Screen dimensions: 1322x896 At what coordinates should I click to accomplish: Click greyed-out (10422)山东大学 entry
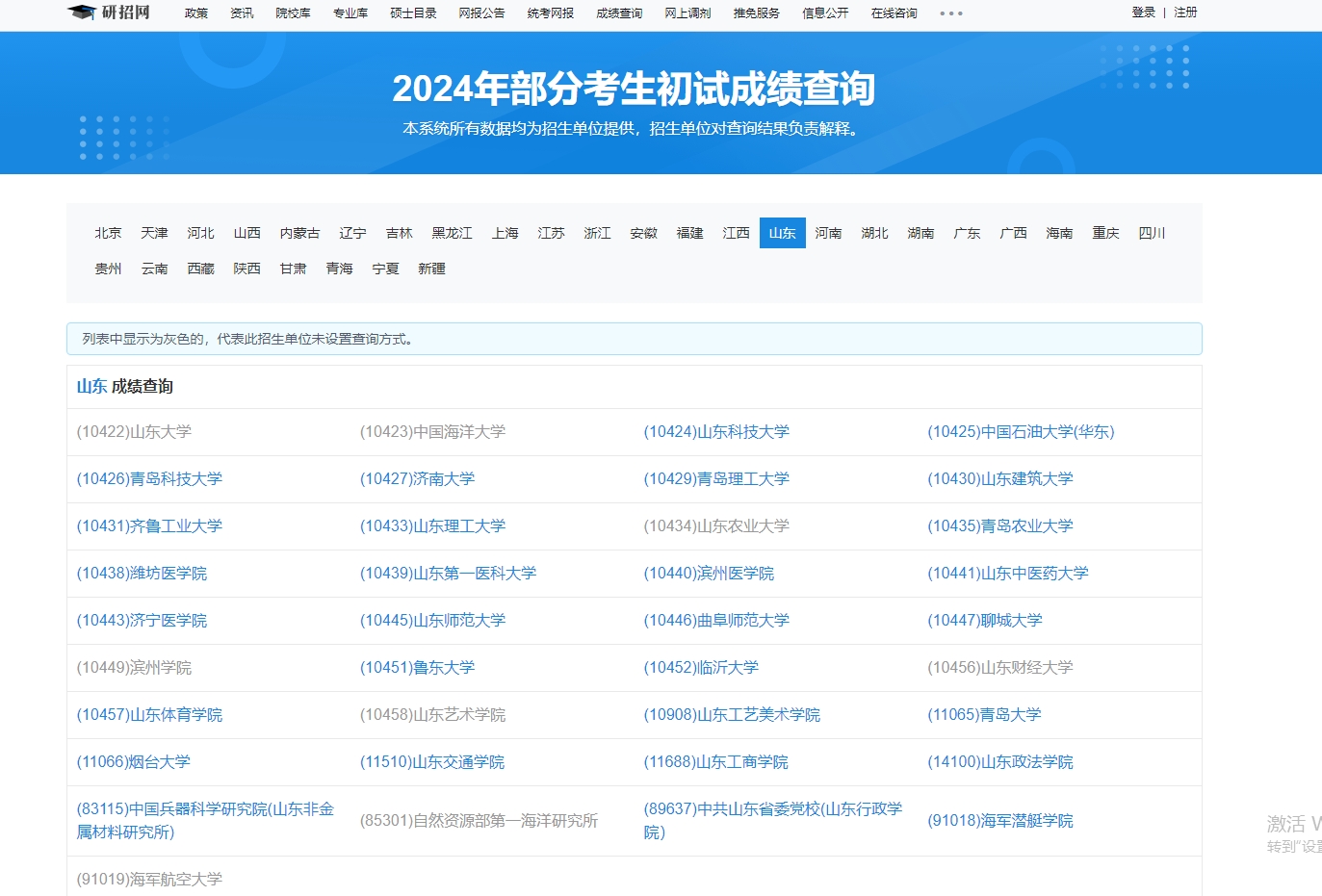(134, 432)
